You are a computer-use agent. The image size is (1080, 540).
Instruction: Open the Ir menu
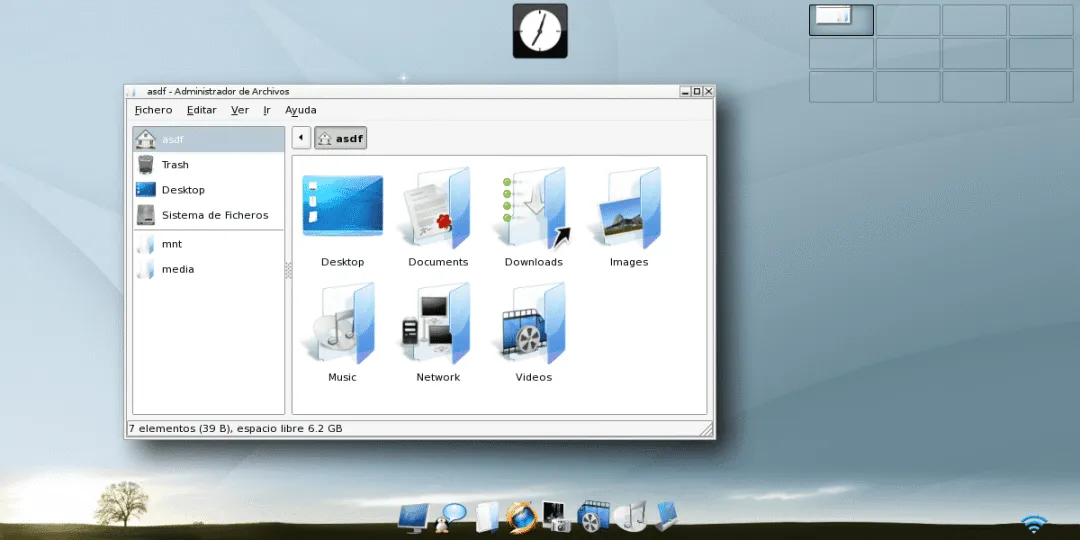267,110
